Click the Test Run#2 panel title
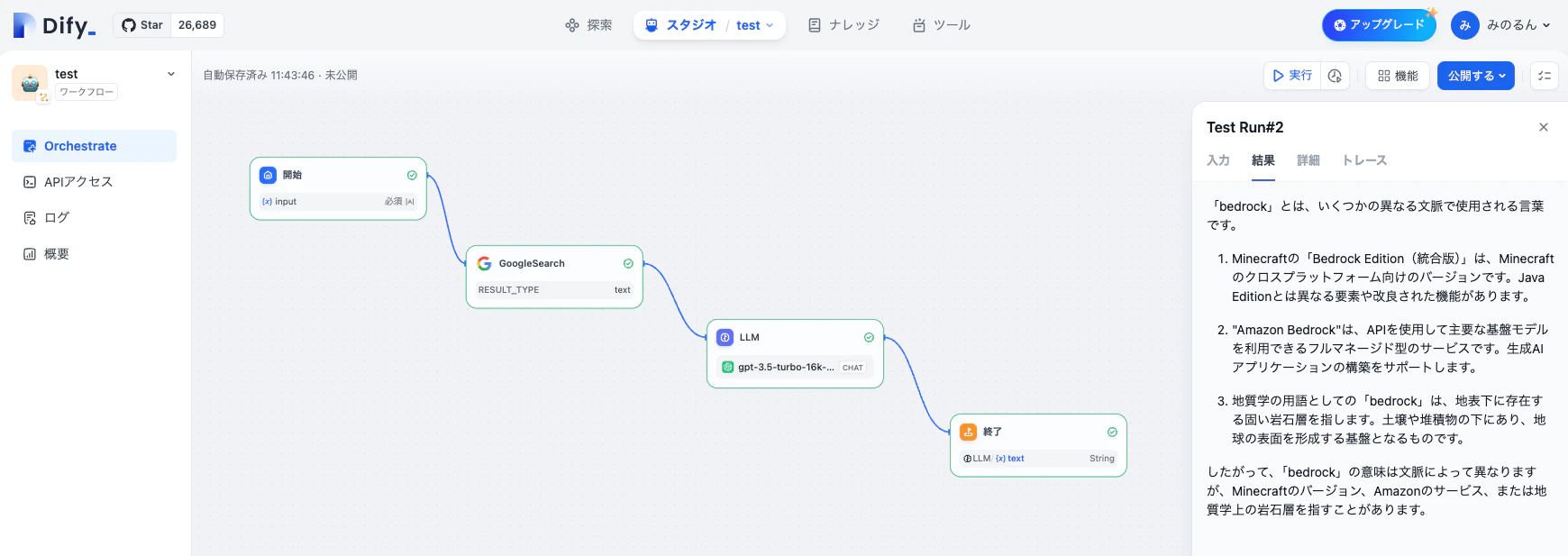This screenshot has width=1568, height=556. click(1245, 127)
